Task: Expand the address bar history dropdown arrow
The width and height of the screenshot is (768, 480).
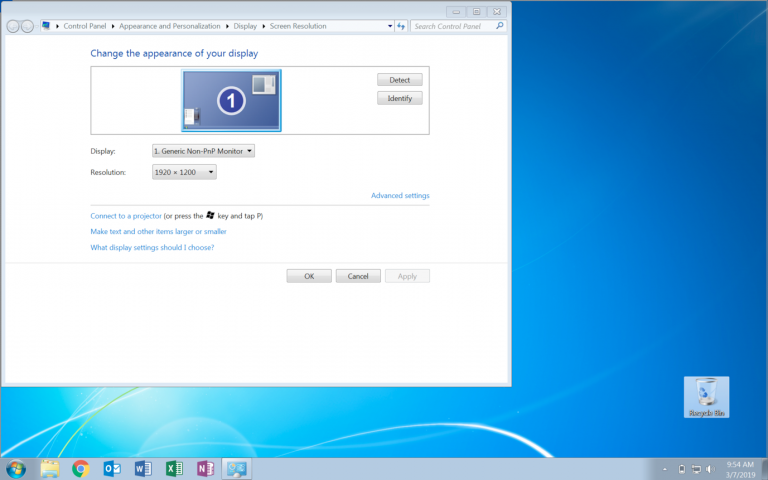Action: 390,26
